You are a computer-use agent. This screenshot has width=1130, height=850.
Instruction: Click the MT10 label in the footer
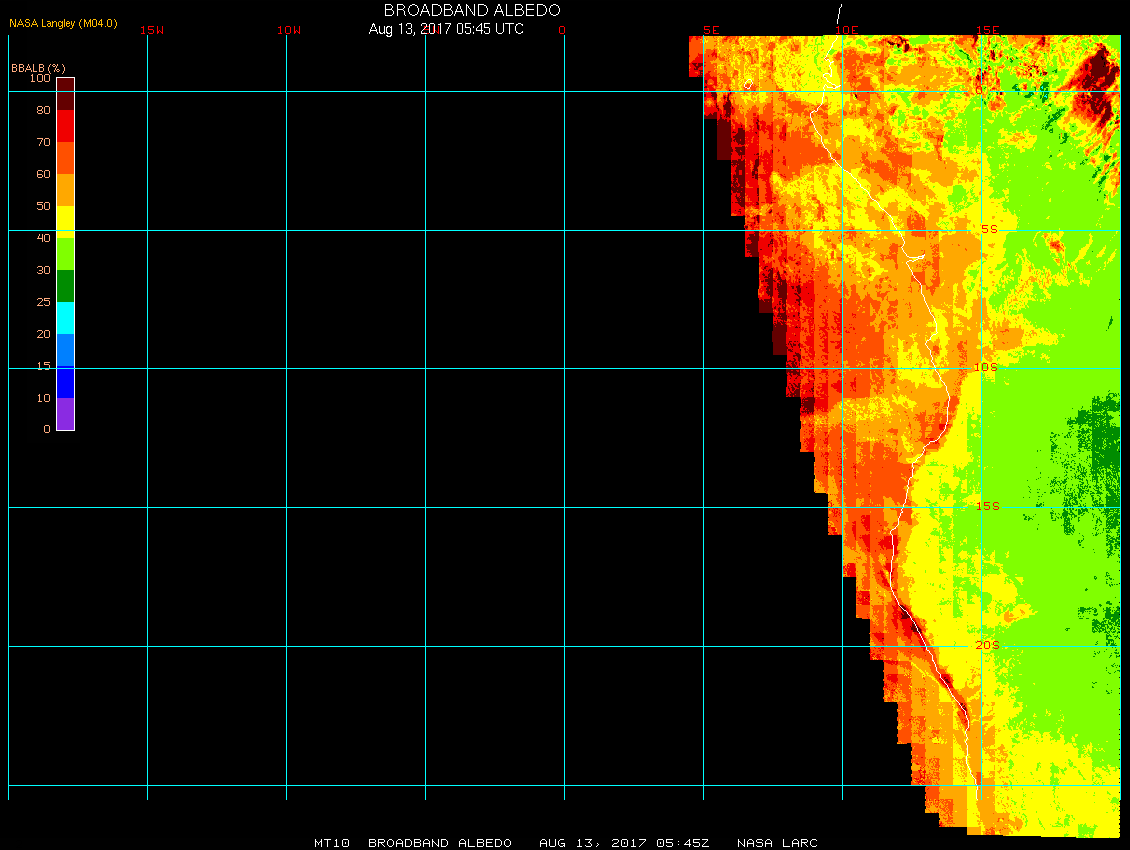pyautogui.click(x=331, y=843)
